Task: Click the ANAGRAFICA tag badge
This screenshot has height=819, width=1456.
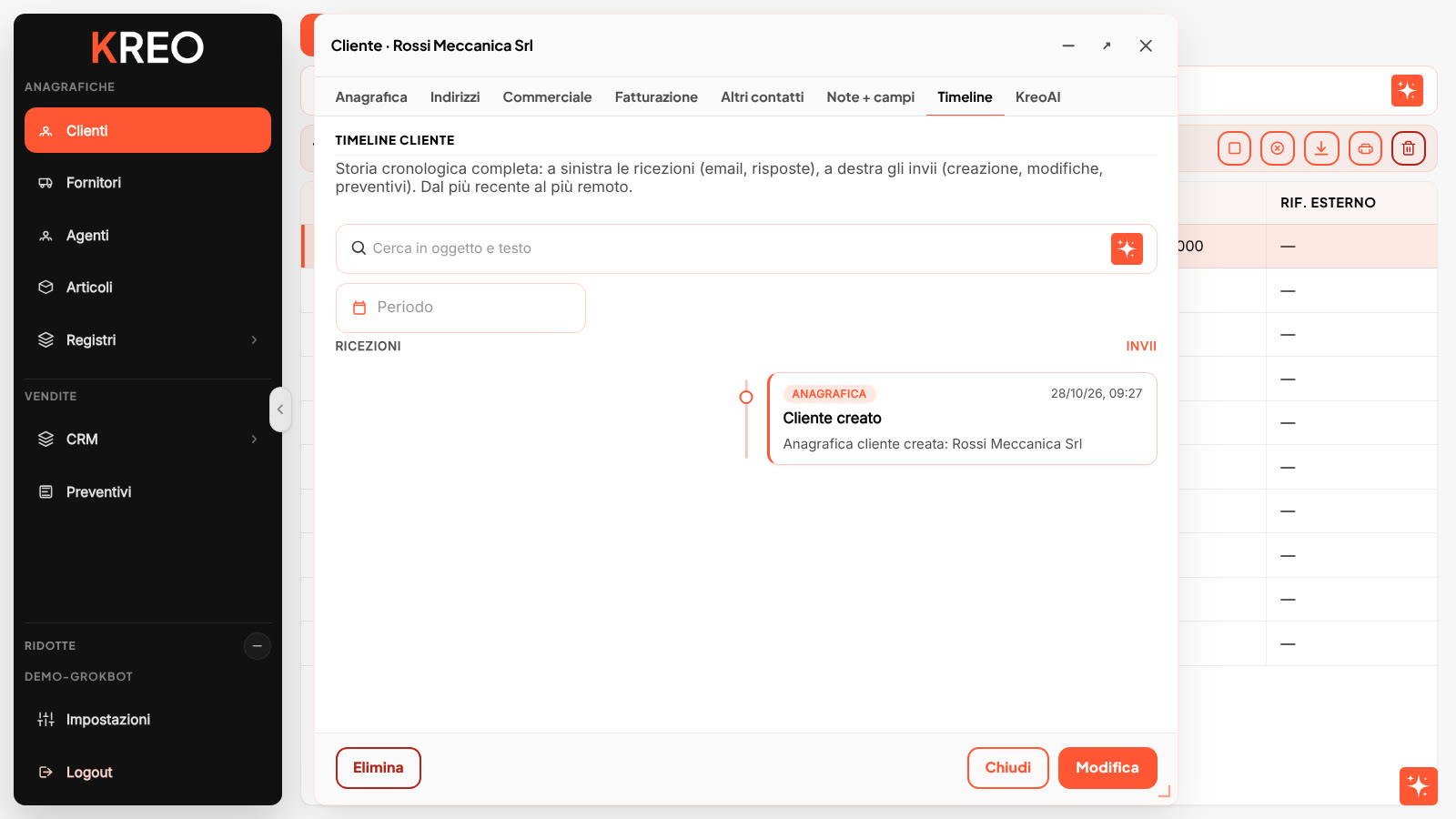Action: coord(829,394)
